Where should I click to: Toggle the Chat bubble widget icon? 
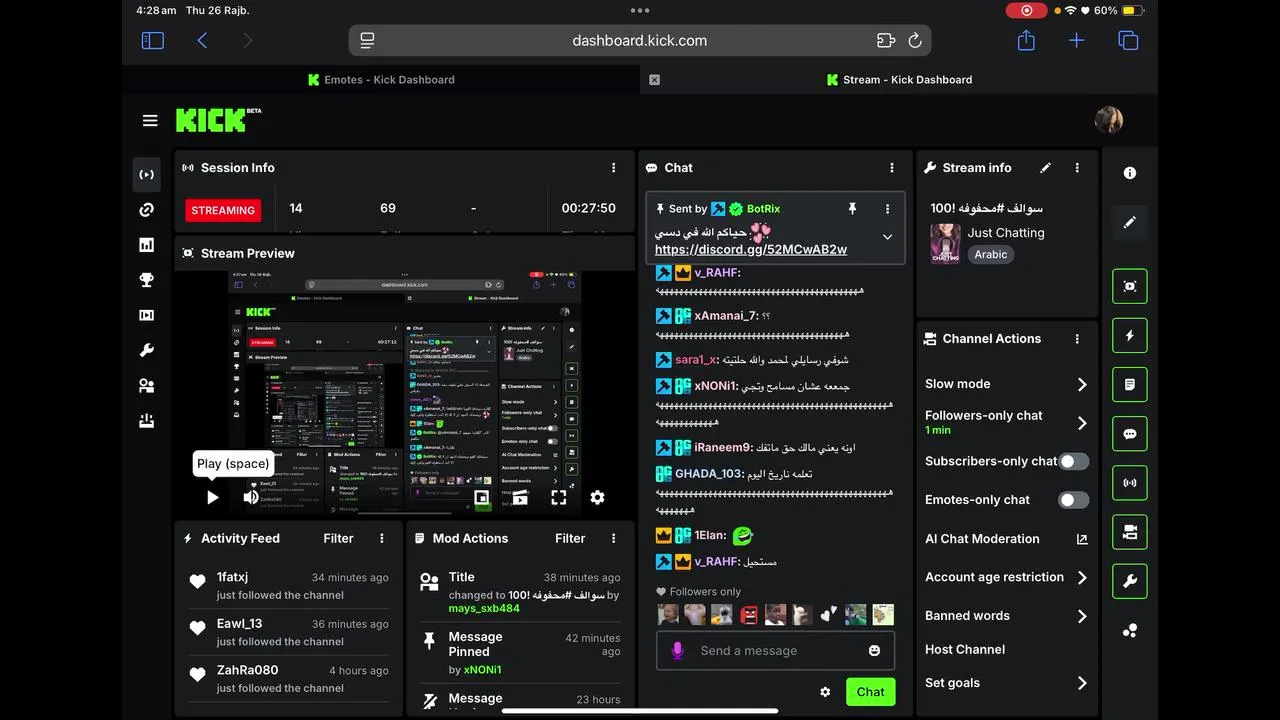point(1130,434)
